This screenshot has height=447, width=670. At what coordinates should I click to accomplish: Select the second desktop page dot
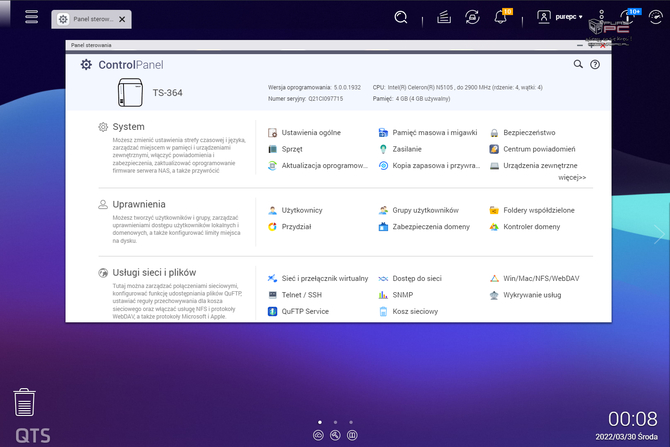pos(335,422)
